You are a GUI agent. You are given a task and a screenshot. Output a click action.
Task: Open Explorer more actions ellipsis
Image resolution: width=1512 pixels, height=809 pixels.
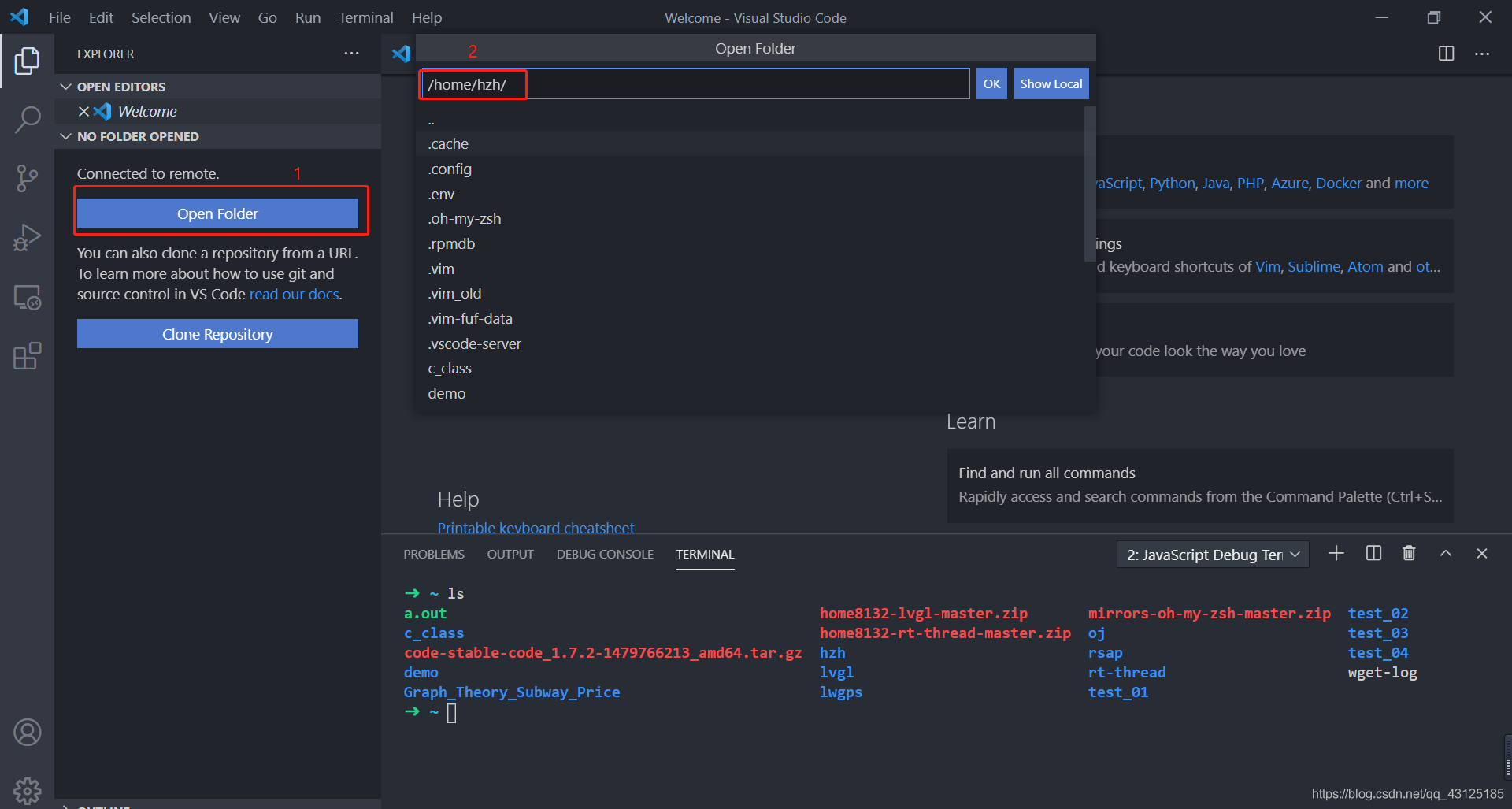351,54
